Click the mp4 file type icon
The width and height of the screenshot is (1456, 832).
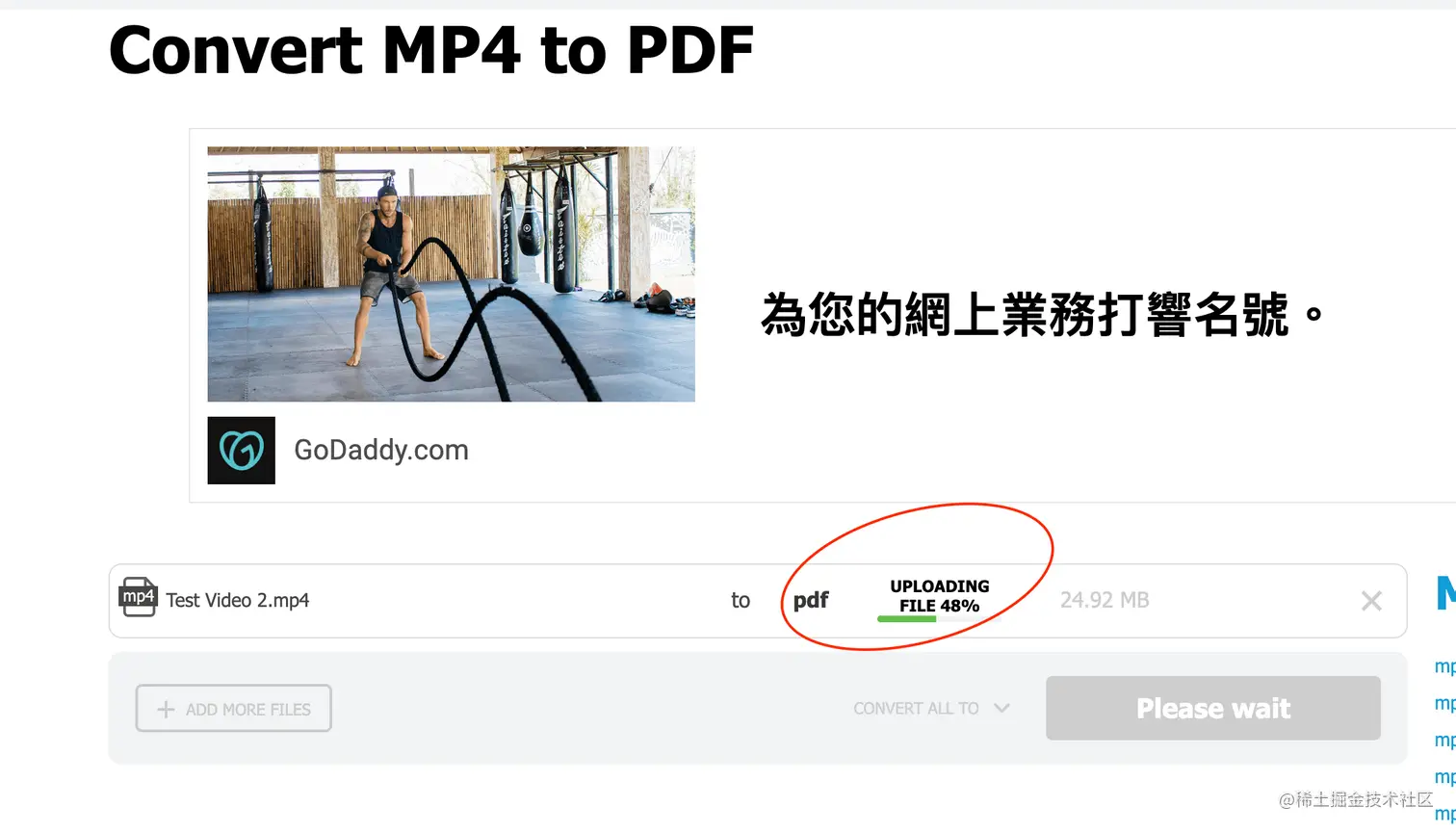138,597
